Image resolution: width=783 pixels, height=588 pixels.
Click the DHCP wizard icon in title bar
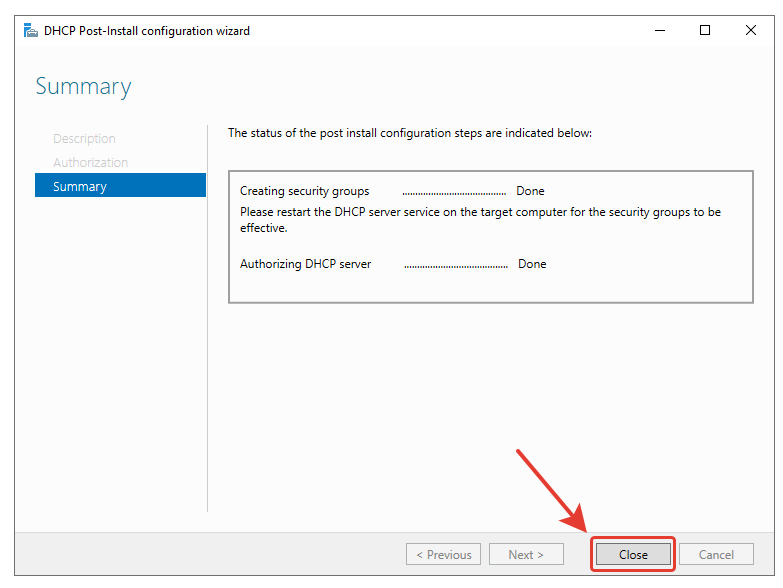pyautogui.click(x=29, y=31)
